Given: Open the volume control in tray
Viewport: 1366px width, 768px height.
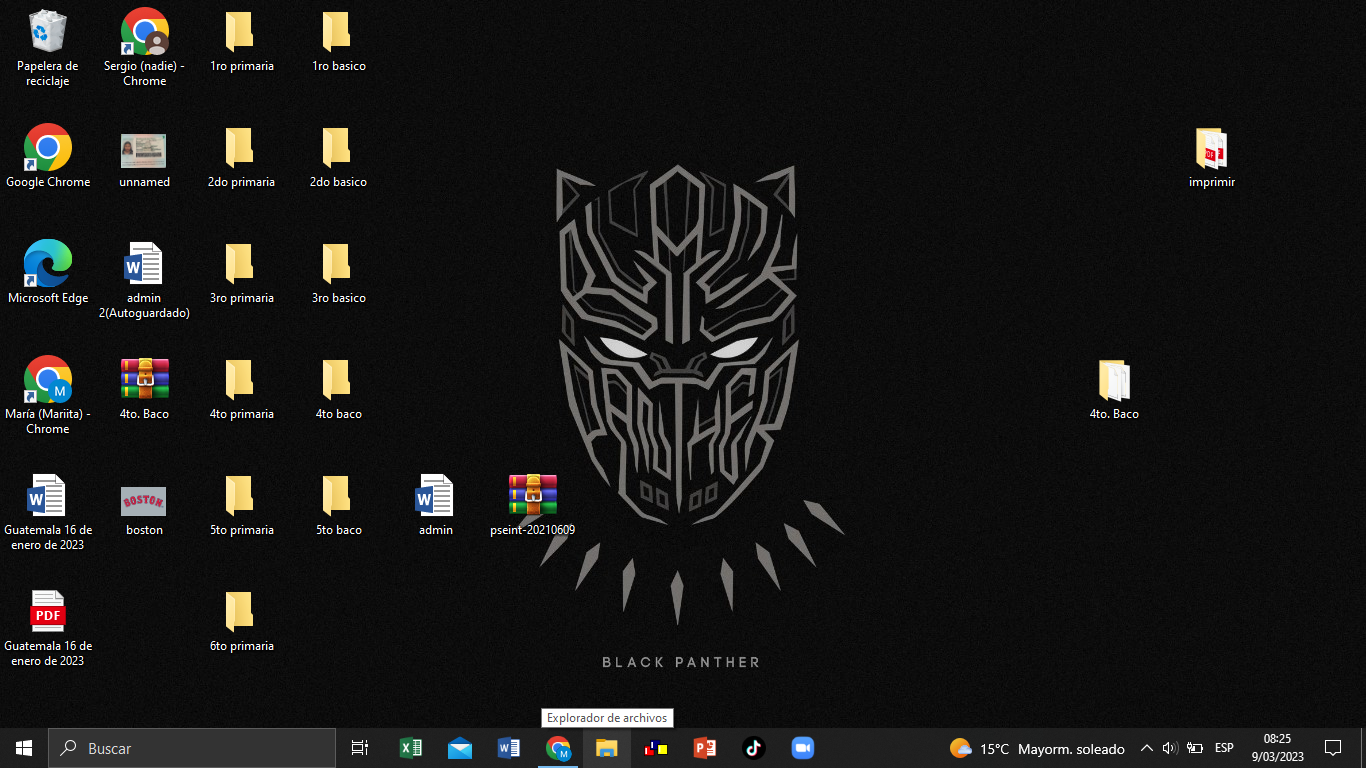Looking at the screenshot, I should coord(1170,748).
